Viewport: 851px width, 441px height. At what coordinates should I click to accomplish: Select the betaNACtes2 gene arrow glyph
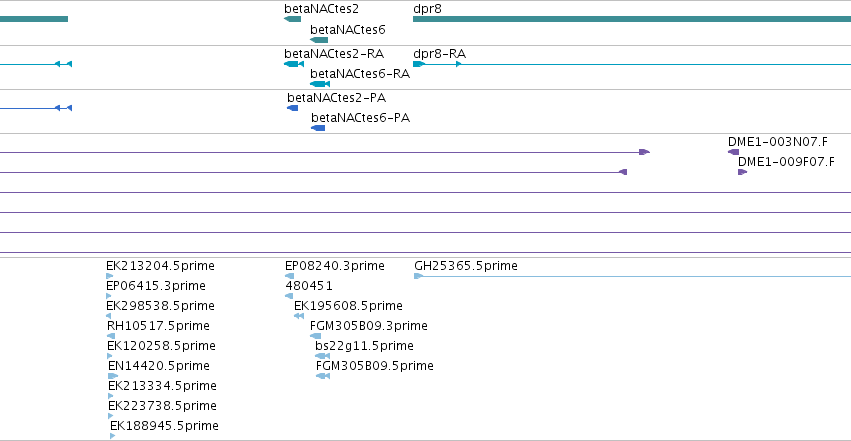[293, 19]
